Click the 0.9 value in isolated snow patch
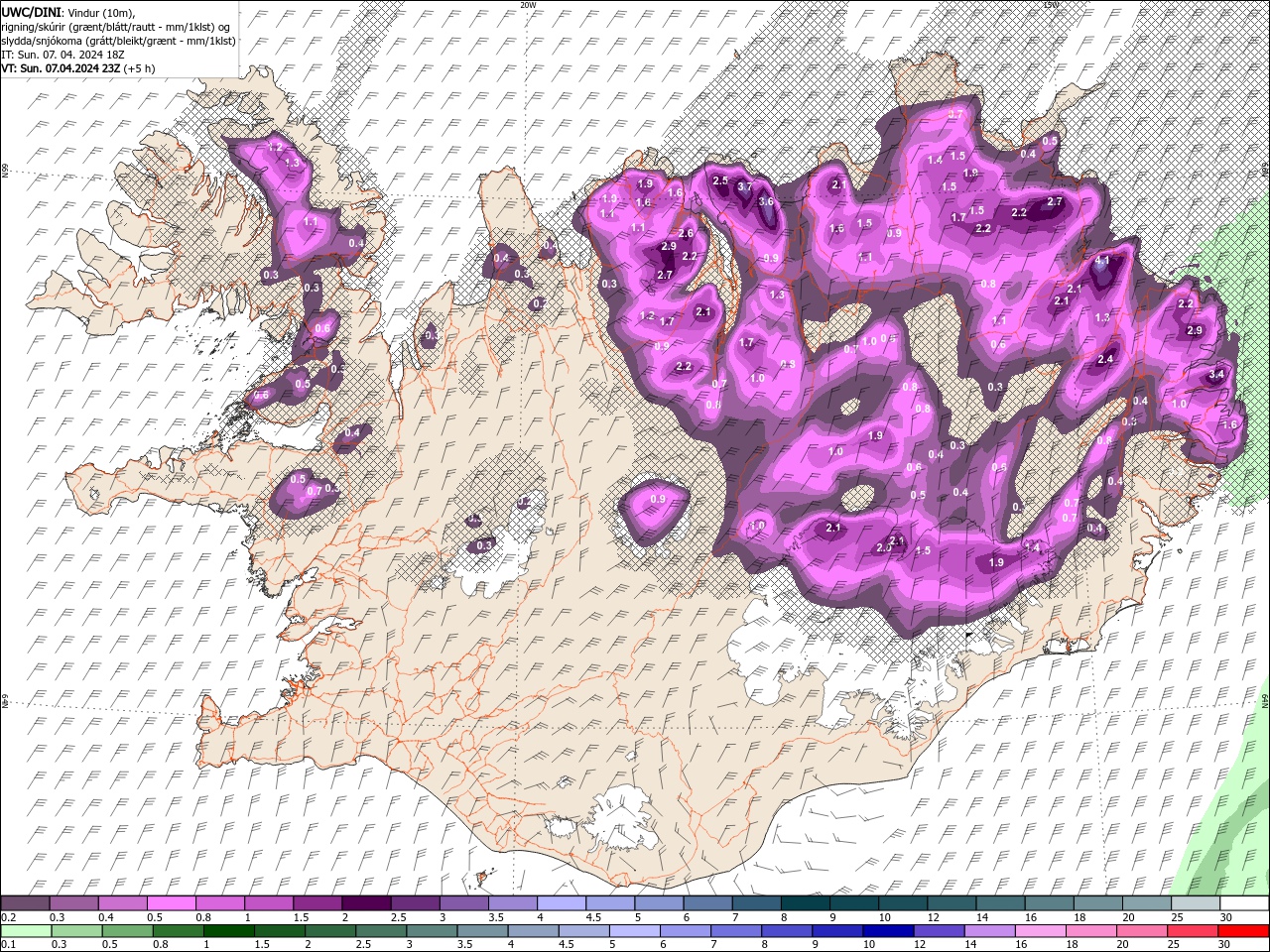This screenshot has height=952, width=1270. coord(657,499)
